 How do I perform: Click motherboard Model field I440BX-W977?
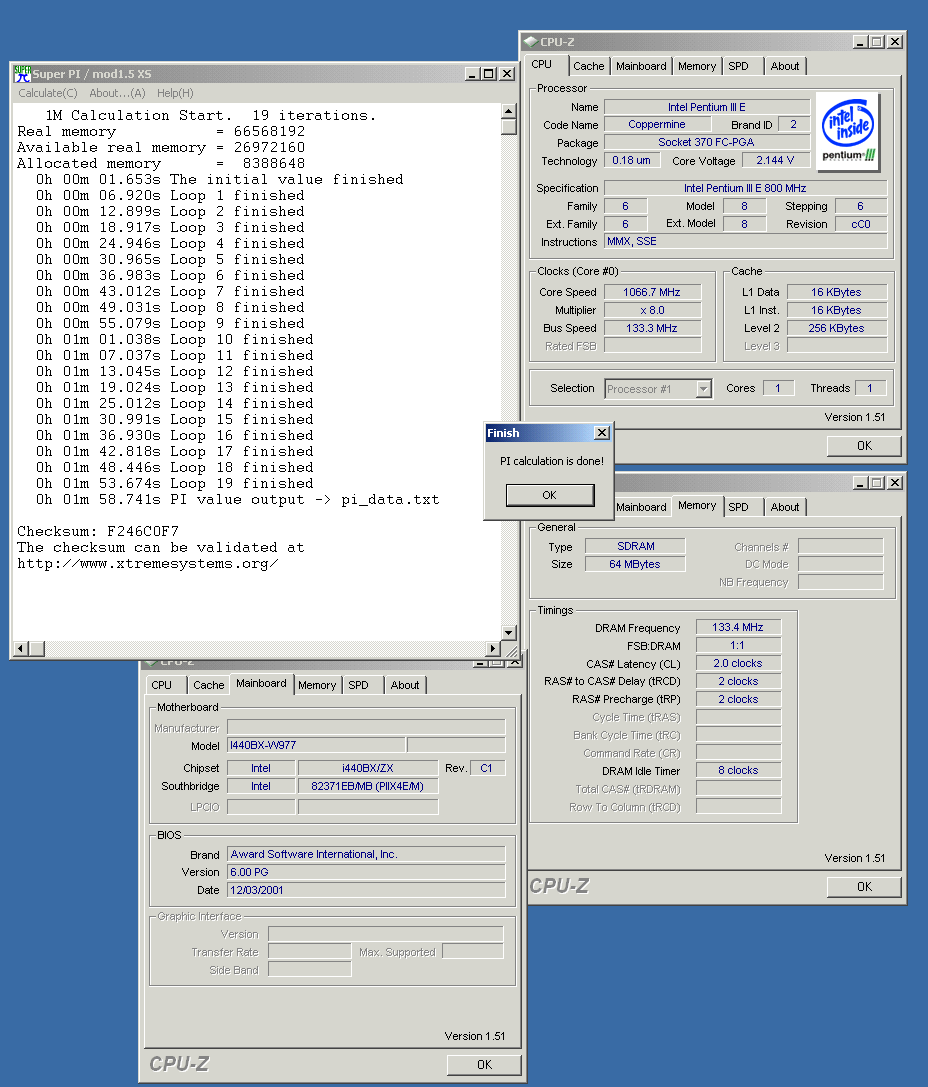pyautogui.click(x=317, y=745)
